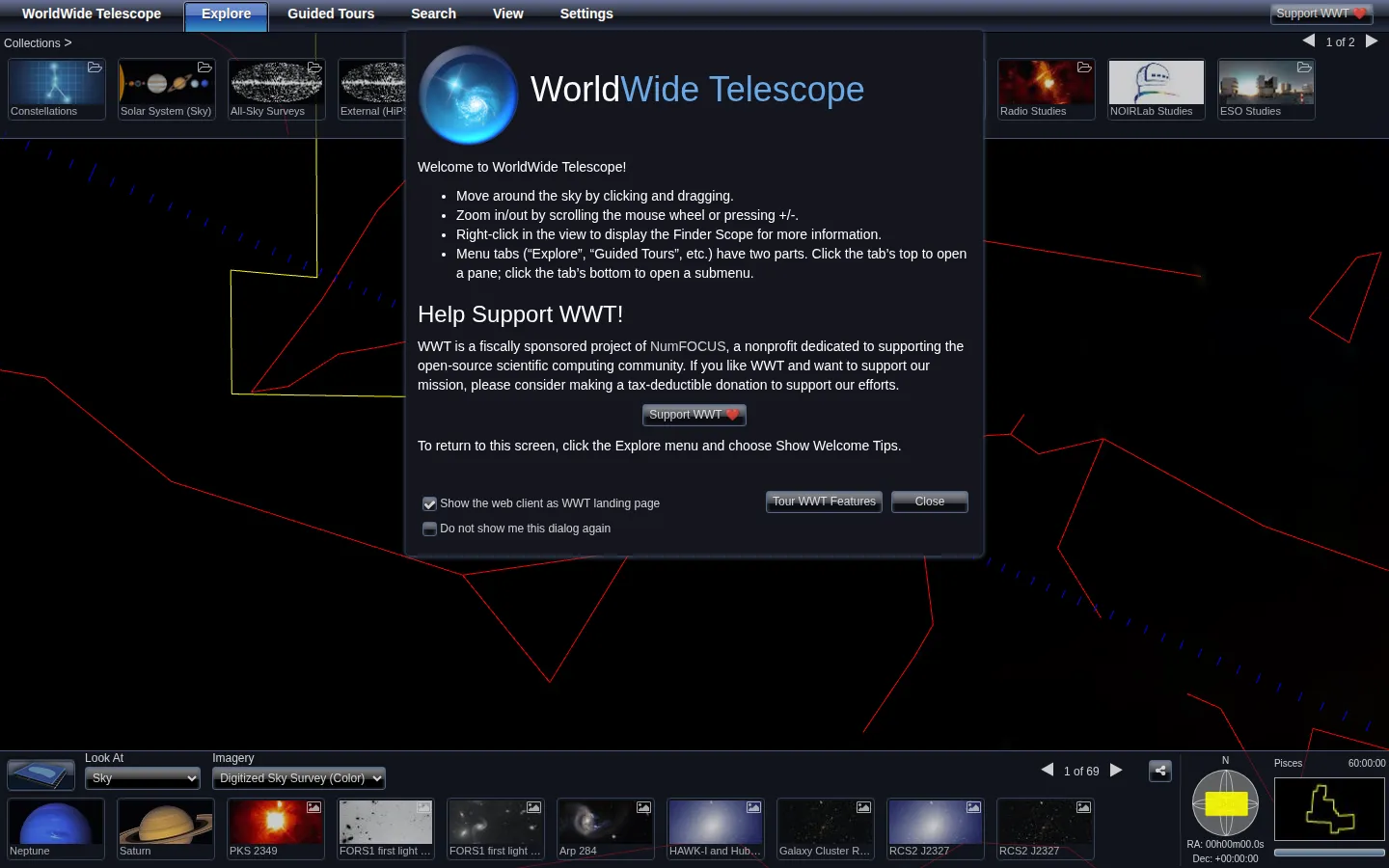Click the Pisces constellation overview box
Screen dimensions: 1389x868
(x=1329, y=810)
